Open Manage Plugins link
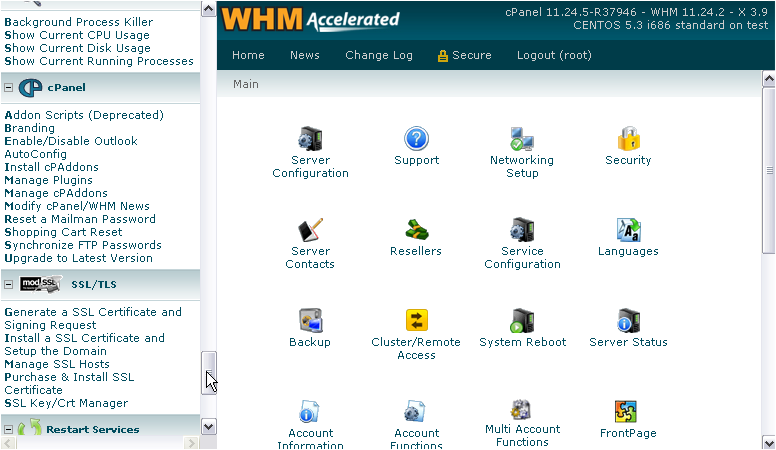The height and width of the screenshot is (450, 776). pos(48,180)
